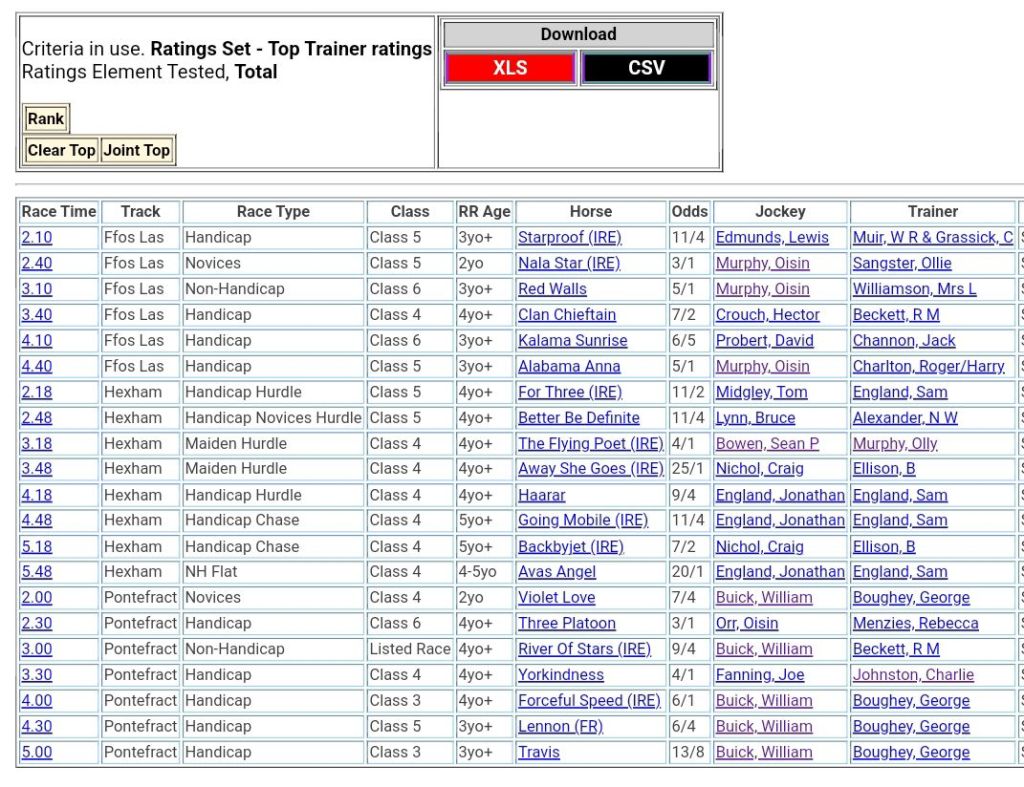Screen dimensions: 1024x787
Task: Open horse Starproof (IRE) link
Action: tap(569, 238)
